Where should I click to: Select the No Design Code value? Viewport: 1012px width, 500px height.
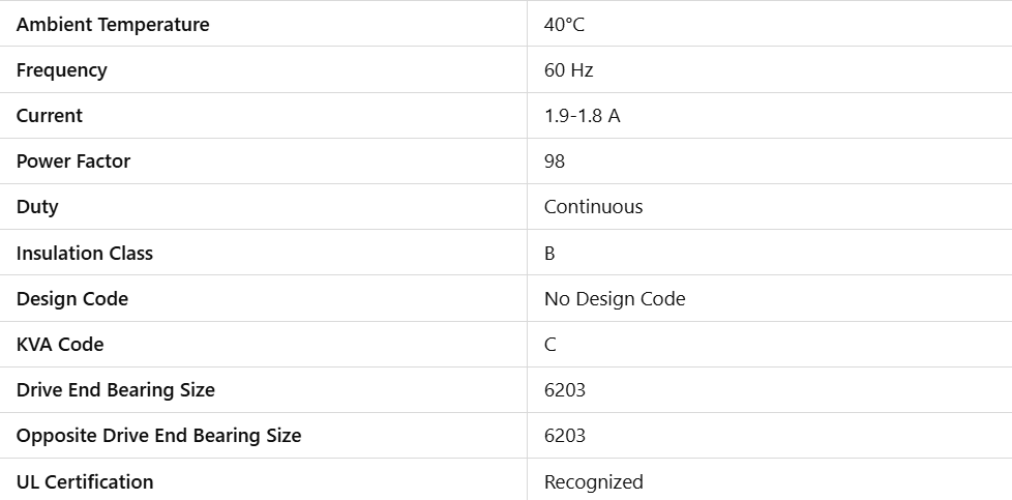[614, 299]
